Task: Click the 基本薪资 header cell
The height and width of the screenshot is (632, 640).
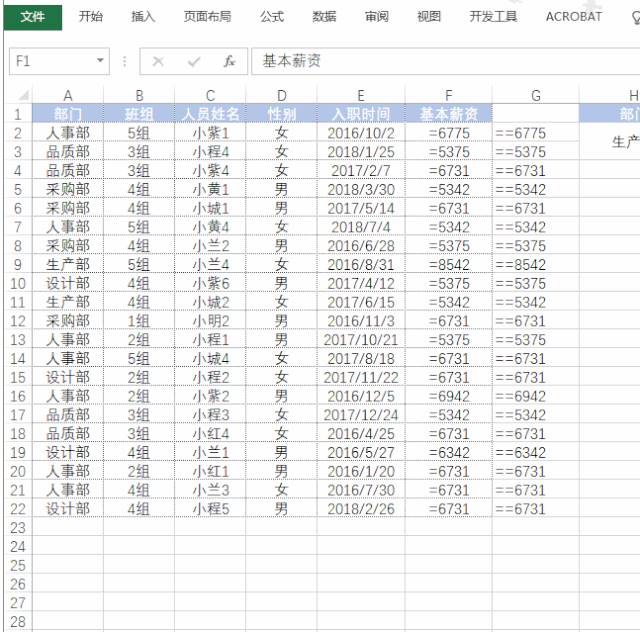Action: 449,114
